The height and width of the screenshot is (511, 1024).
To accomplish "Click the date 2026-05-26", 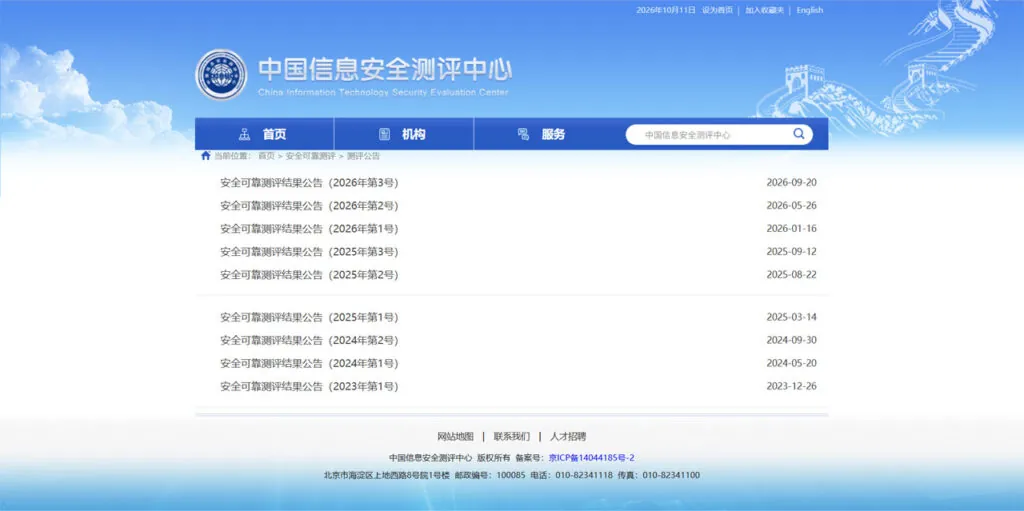I will pyautogui.click(x=792, y=206).
